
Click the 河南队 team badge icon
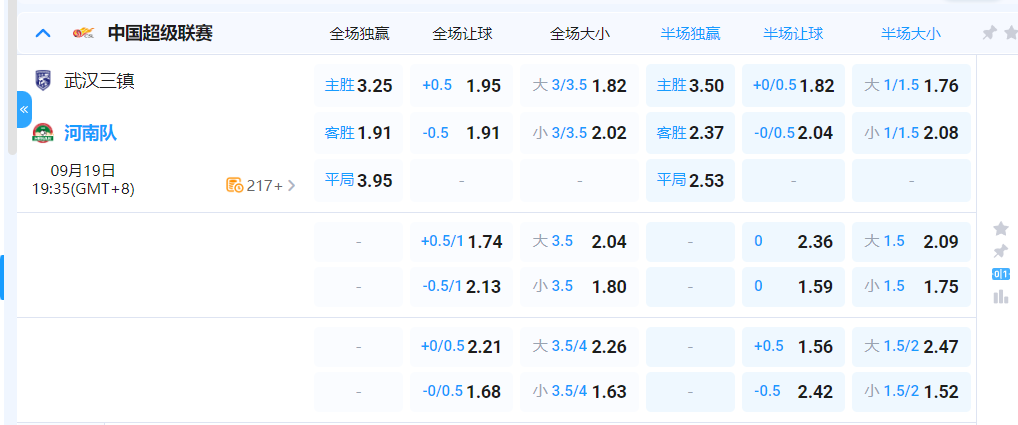(x=42, y=133)
